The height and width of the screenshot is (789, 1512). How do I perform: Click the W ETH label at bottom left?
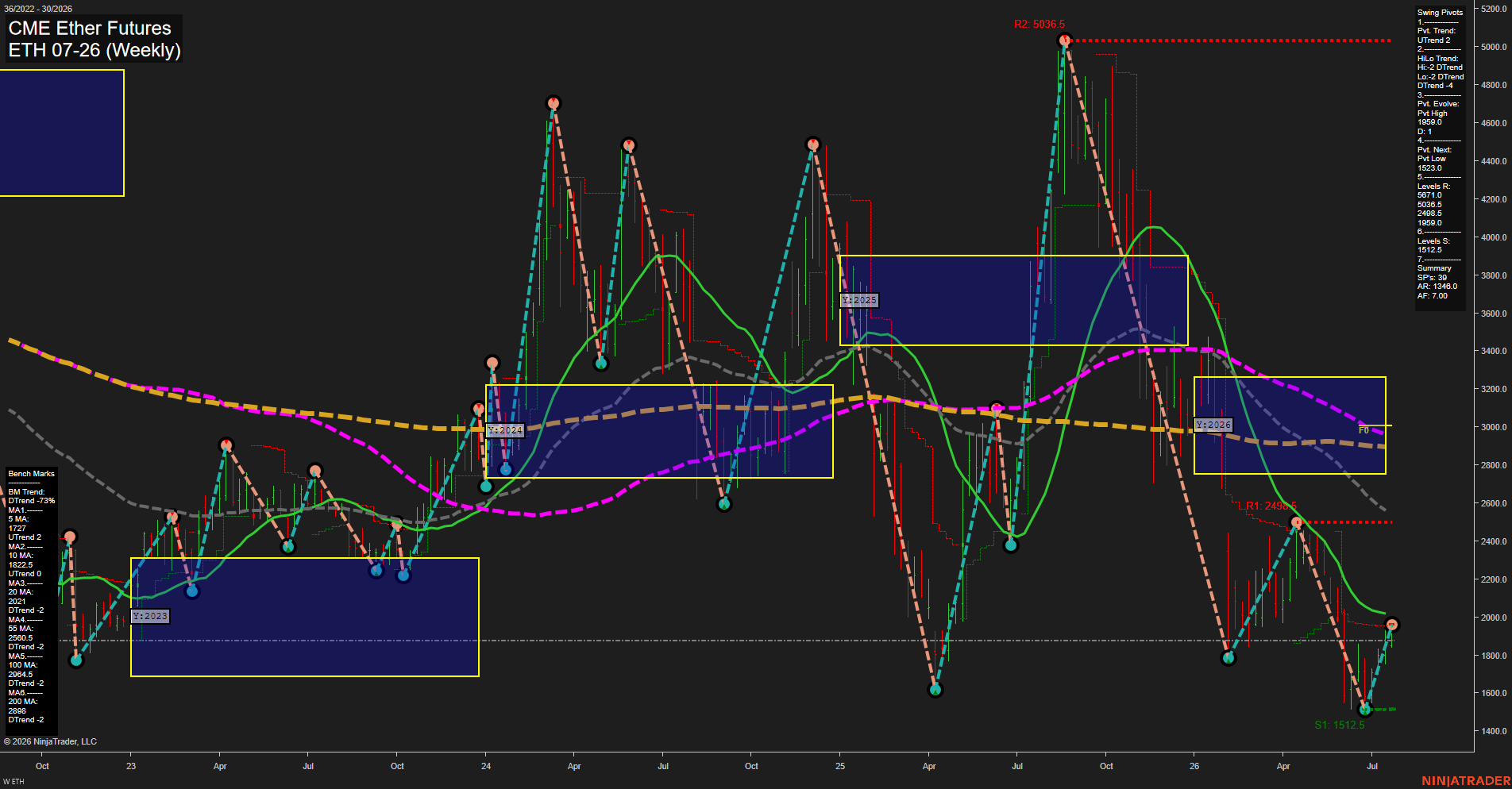13,782
